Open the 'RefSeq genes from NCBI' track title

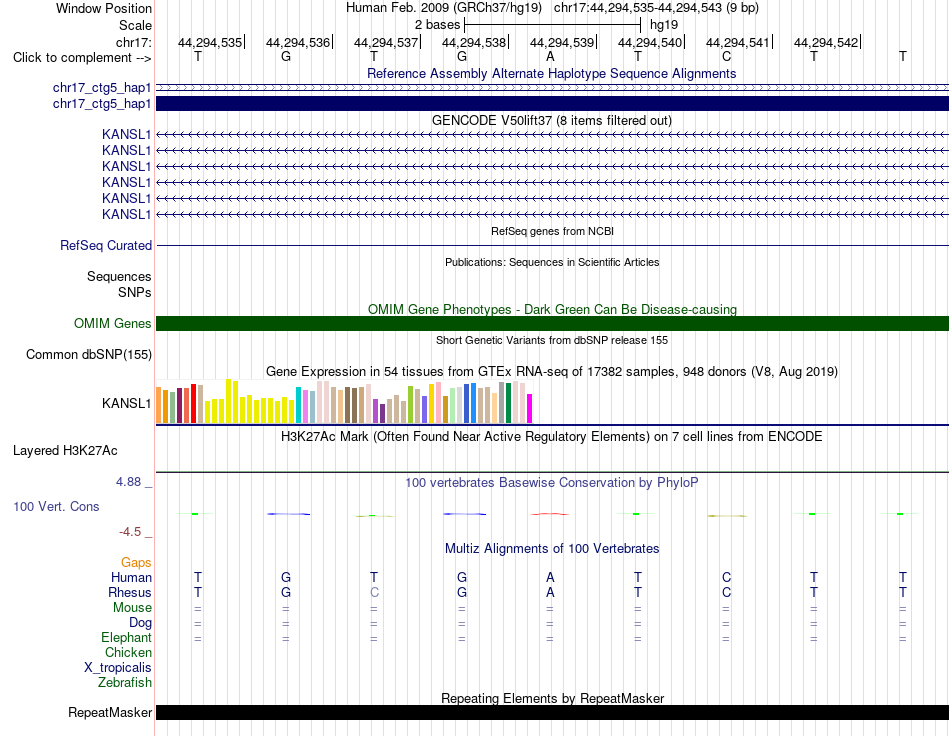tap(552, 231)
